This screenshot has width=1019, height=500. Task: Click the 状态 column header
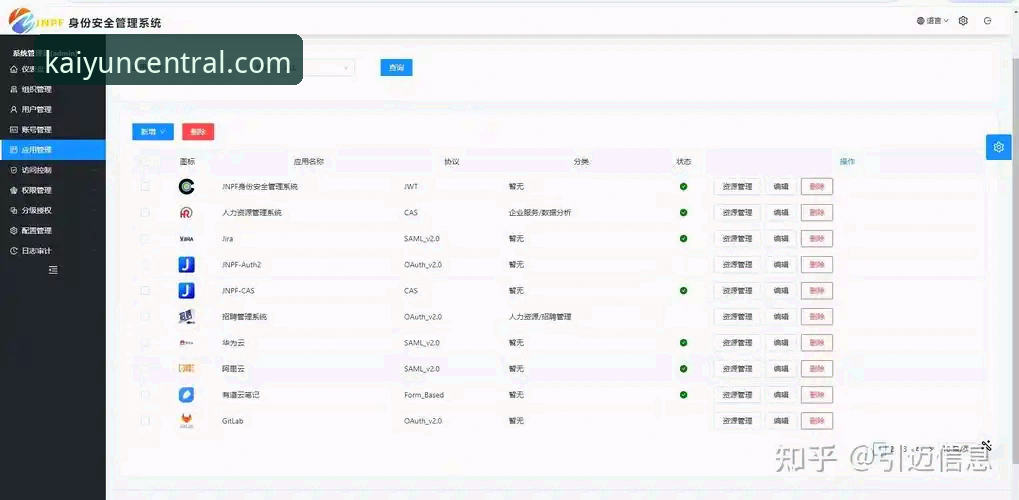[684, 161]
